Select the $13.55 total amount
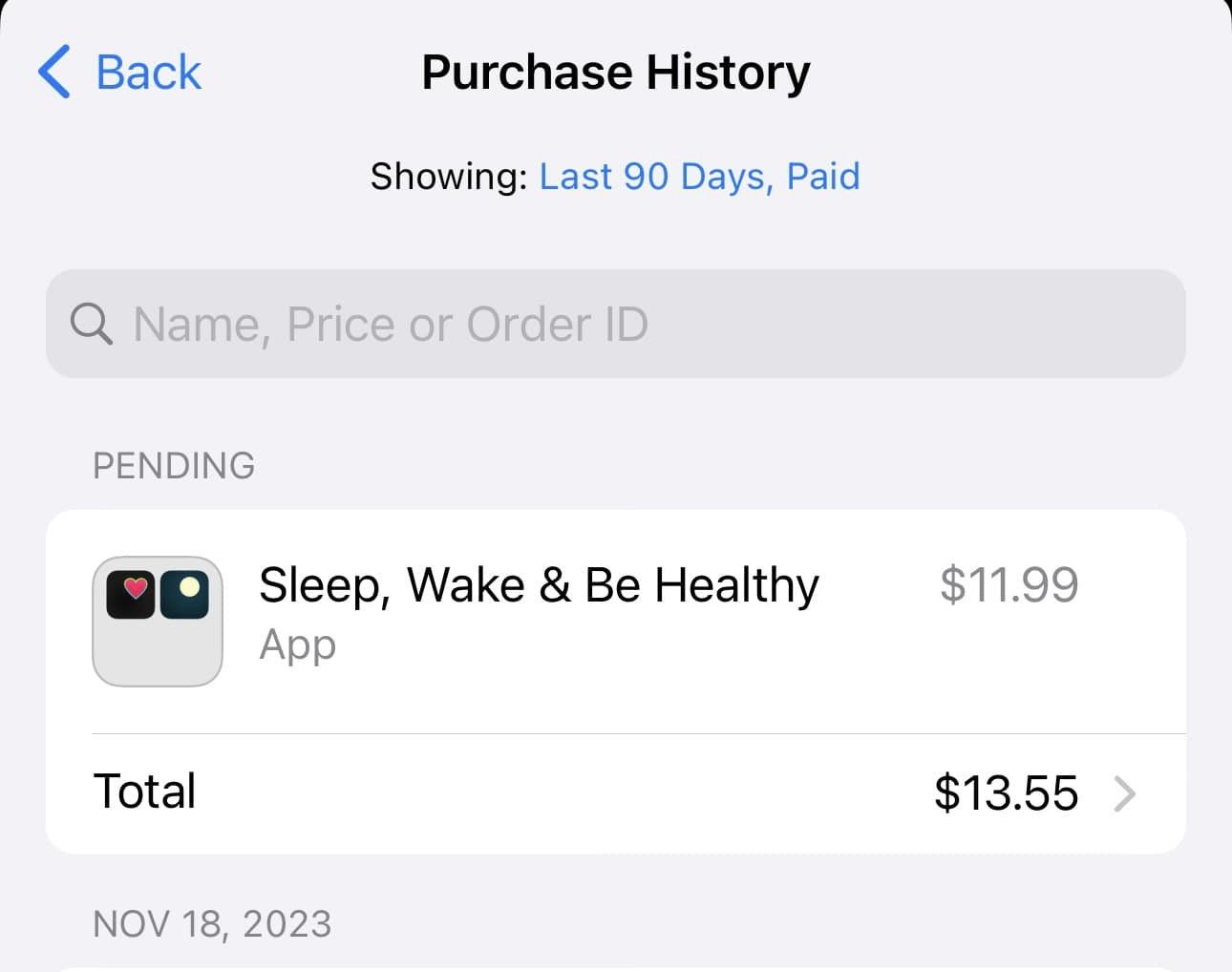1232x972 pixels. (1007, 792)
